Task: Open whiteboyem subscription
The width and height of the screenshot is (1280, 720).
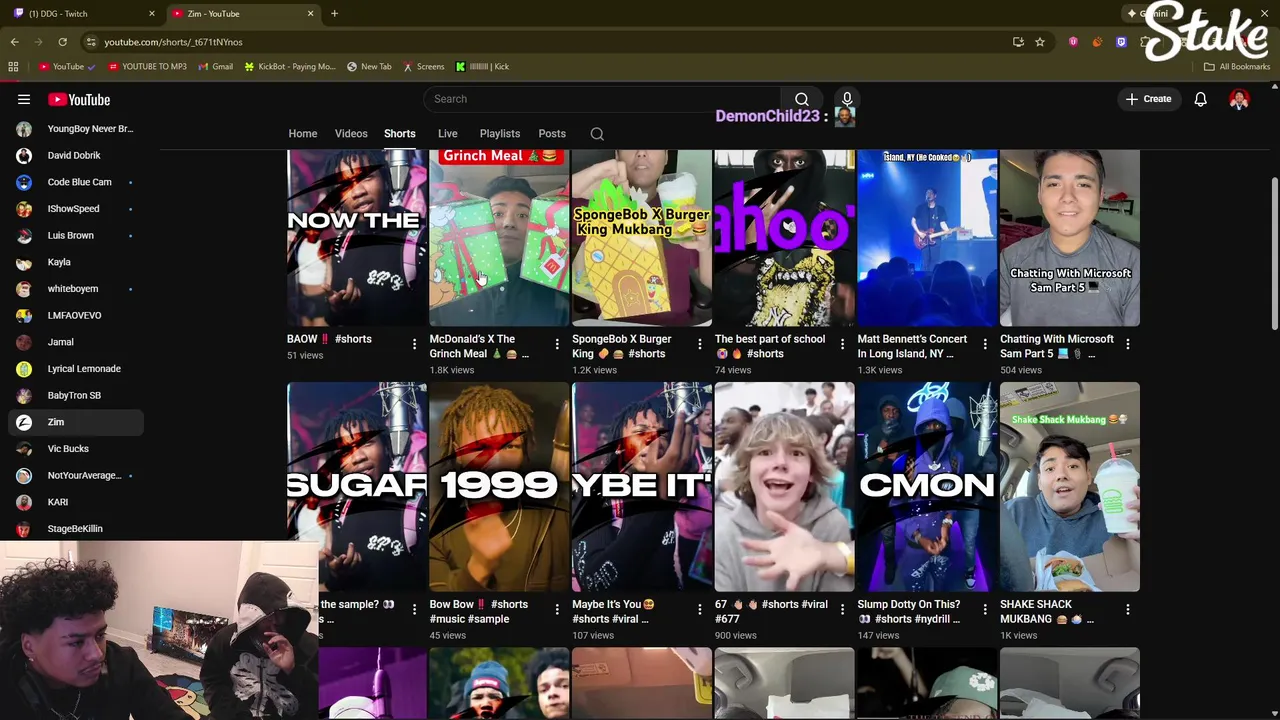Action: click(x=76, y=289)
